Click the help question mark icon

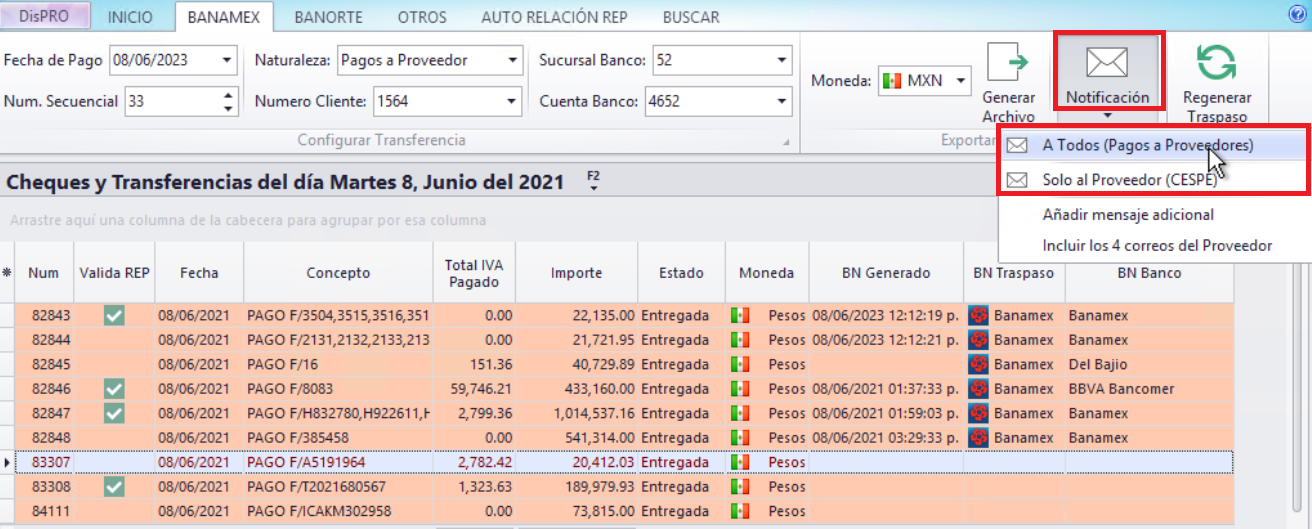pyautogui.click(x=1297, y=15)
